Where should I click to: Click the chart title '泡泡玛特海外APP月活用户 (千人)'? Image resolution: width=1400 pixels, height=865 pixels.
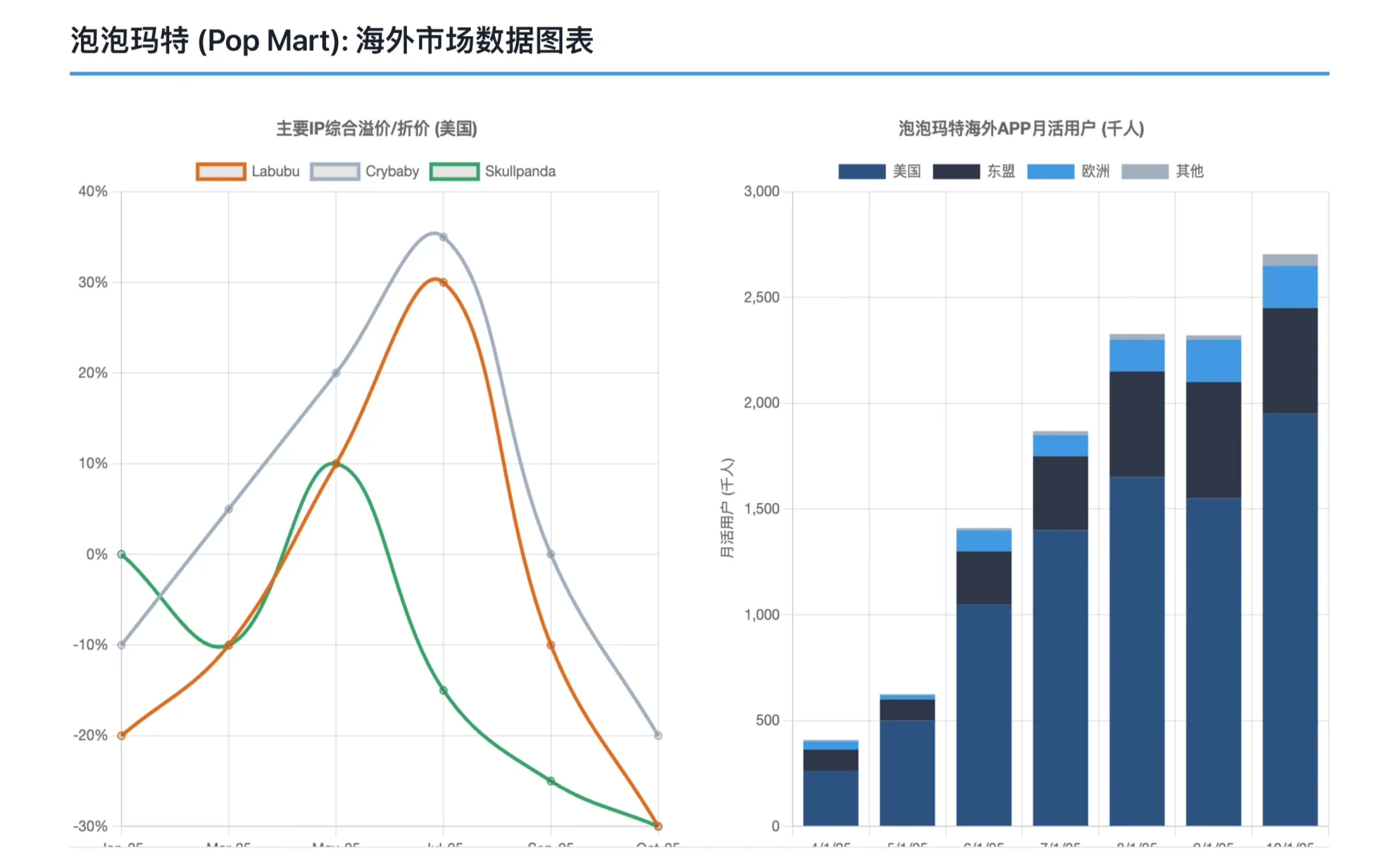[1021, 128]
